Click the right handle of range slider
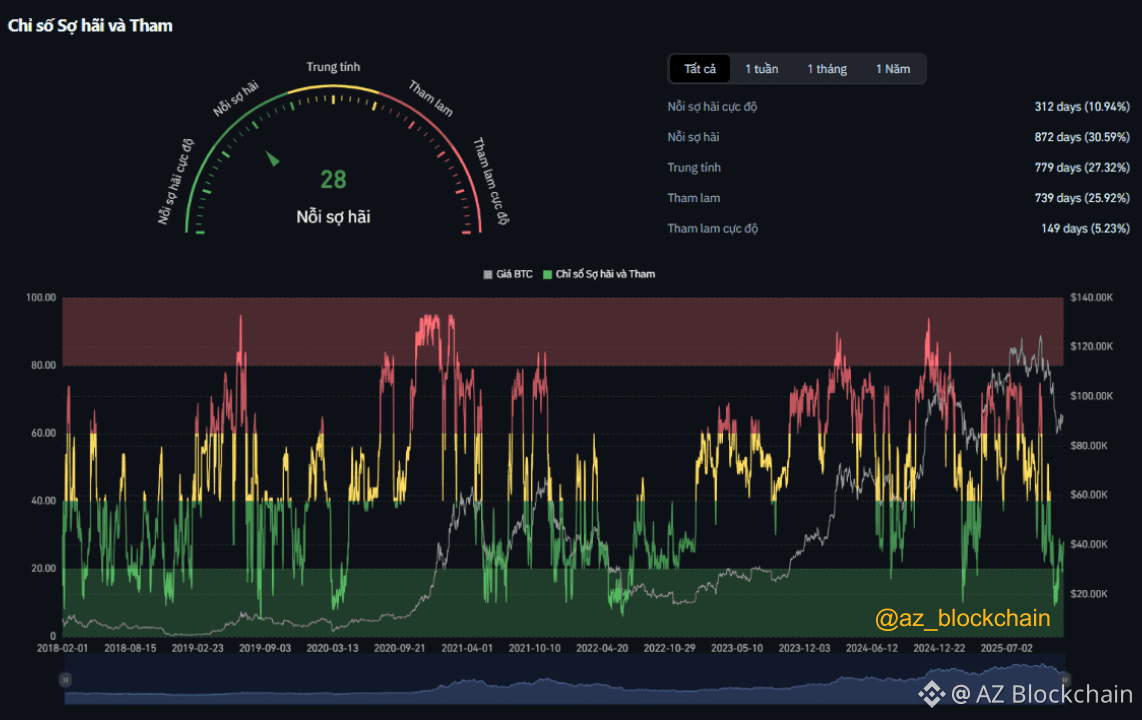The width and height of the screenshot is (1142, 720). 1064,680
